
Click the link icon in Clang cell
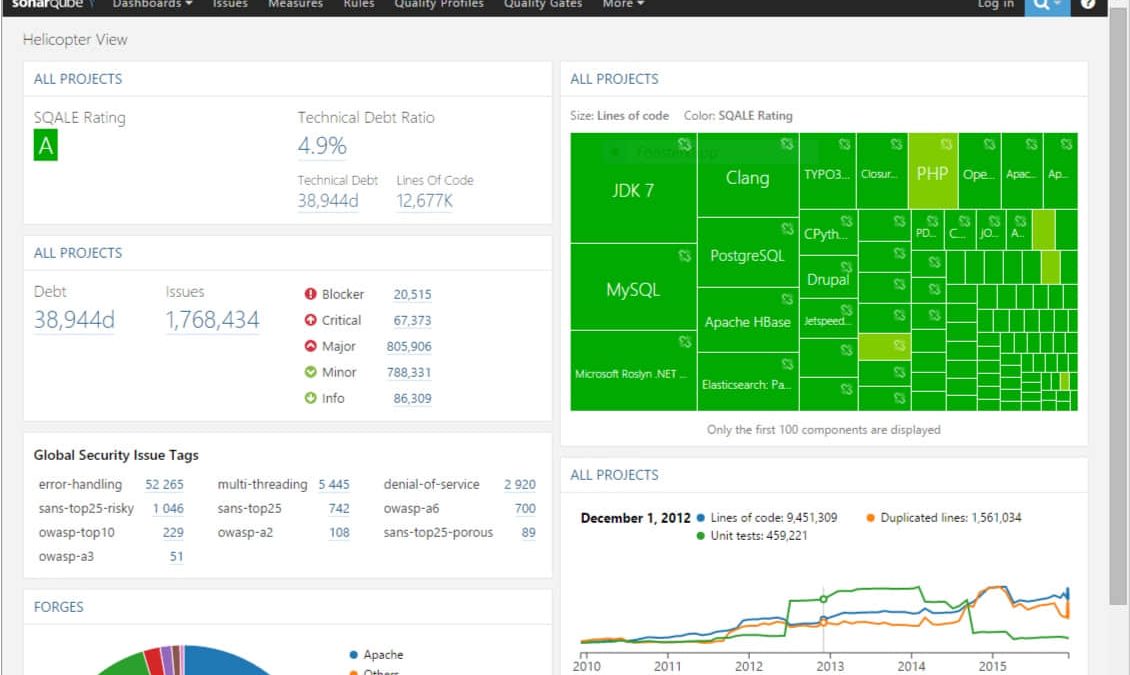[786, 144]
